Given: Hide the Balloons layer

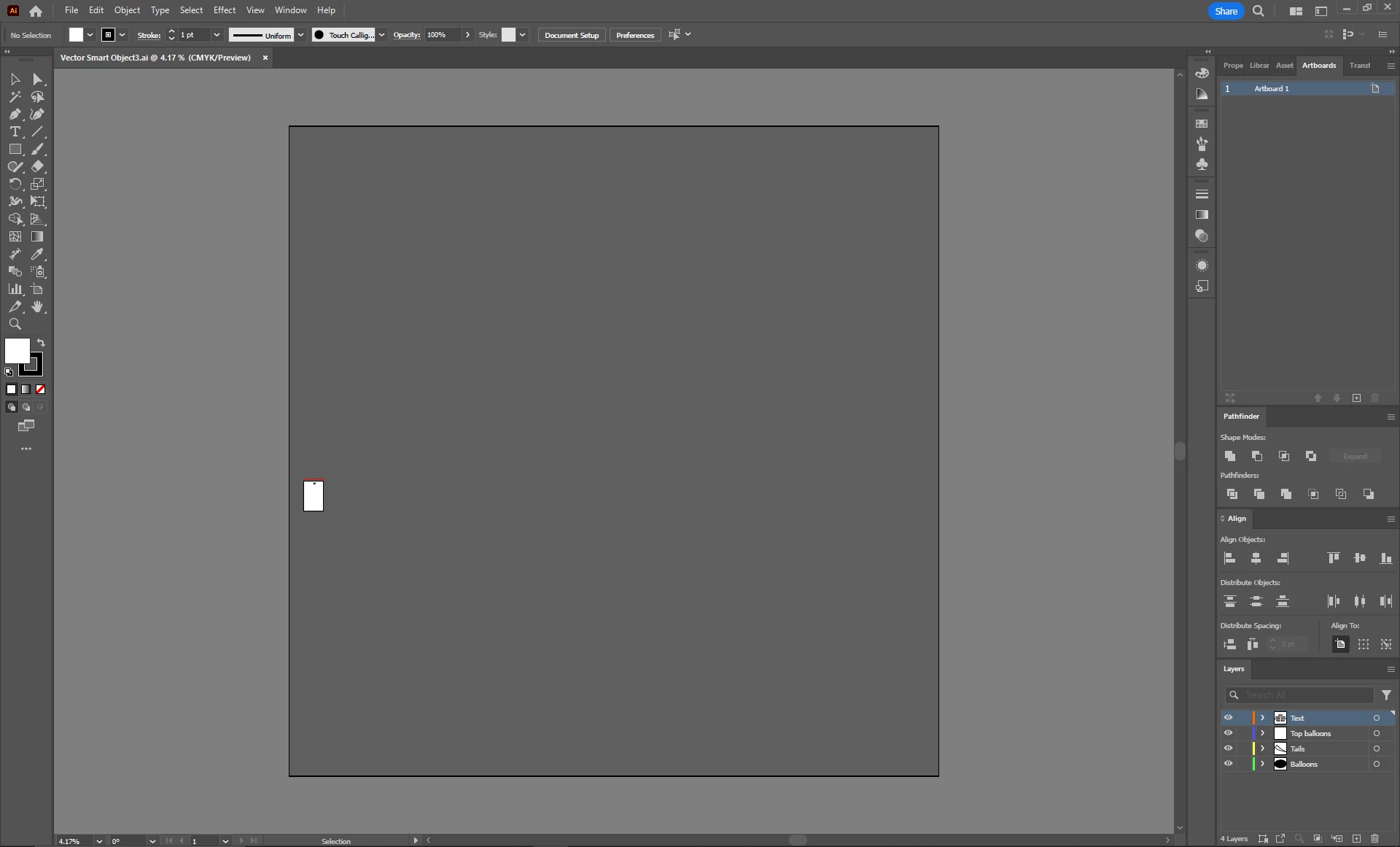Looking at the screenshot, I should (x=1228, y=764).
